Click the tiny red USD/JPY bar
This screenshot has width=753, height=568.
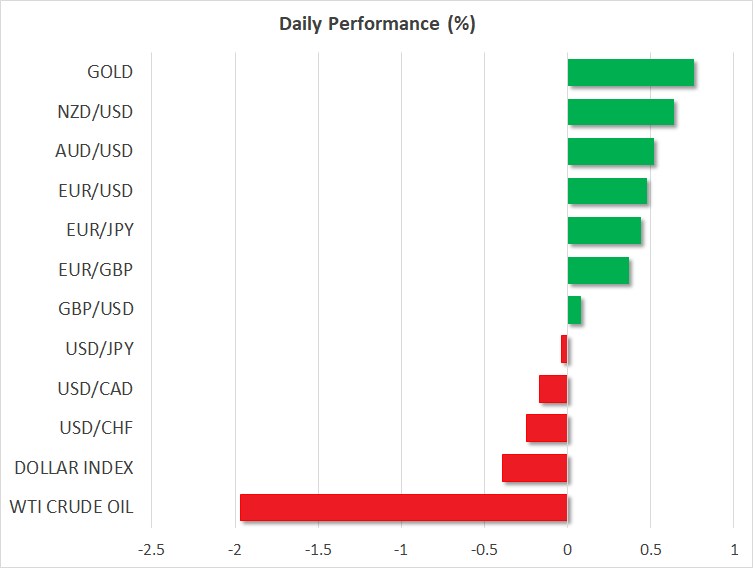(564, 349)
